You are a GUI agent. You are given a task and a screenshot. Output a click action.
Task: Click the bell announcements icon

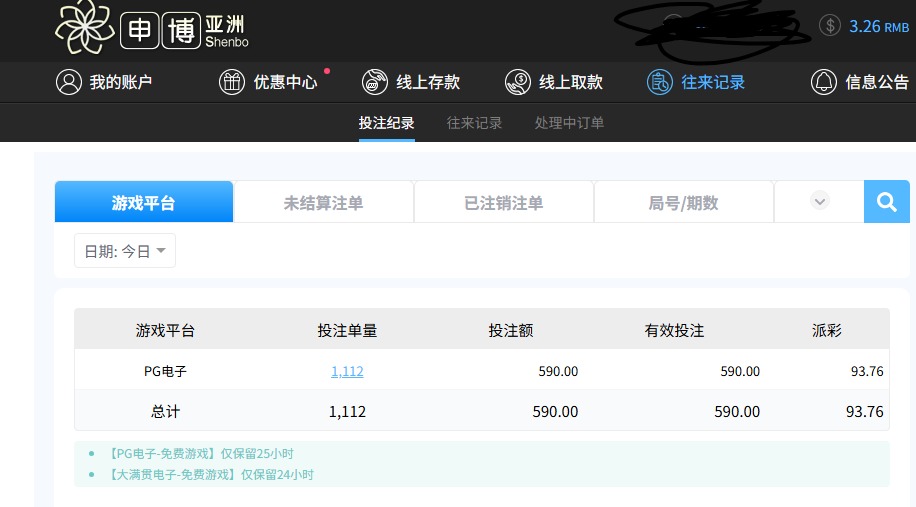[x=823, y=82]
